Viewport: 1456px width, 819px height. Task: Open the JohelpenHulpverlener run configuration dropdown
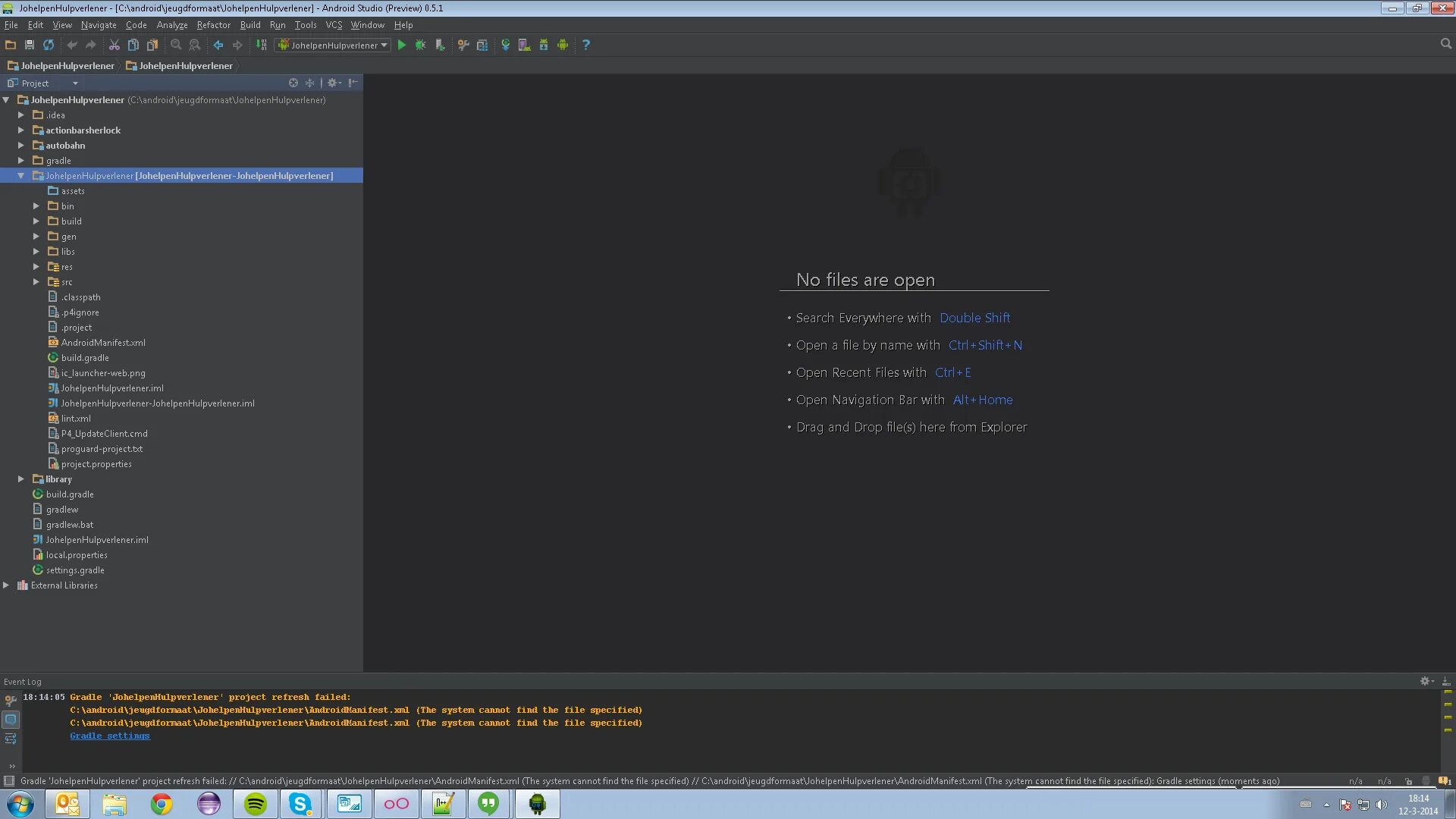point(334,45)
